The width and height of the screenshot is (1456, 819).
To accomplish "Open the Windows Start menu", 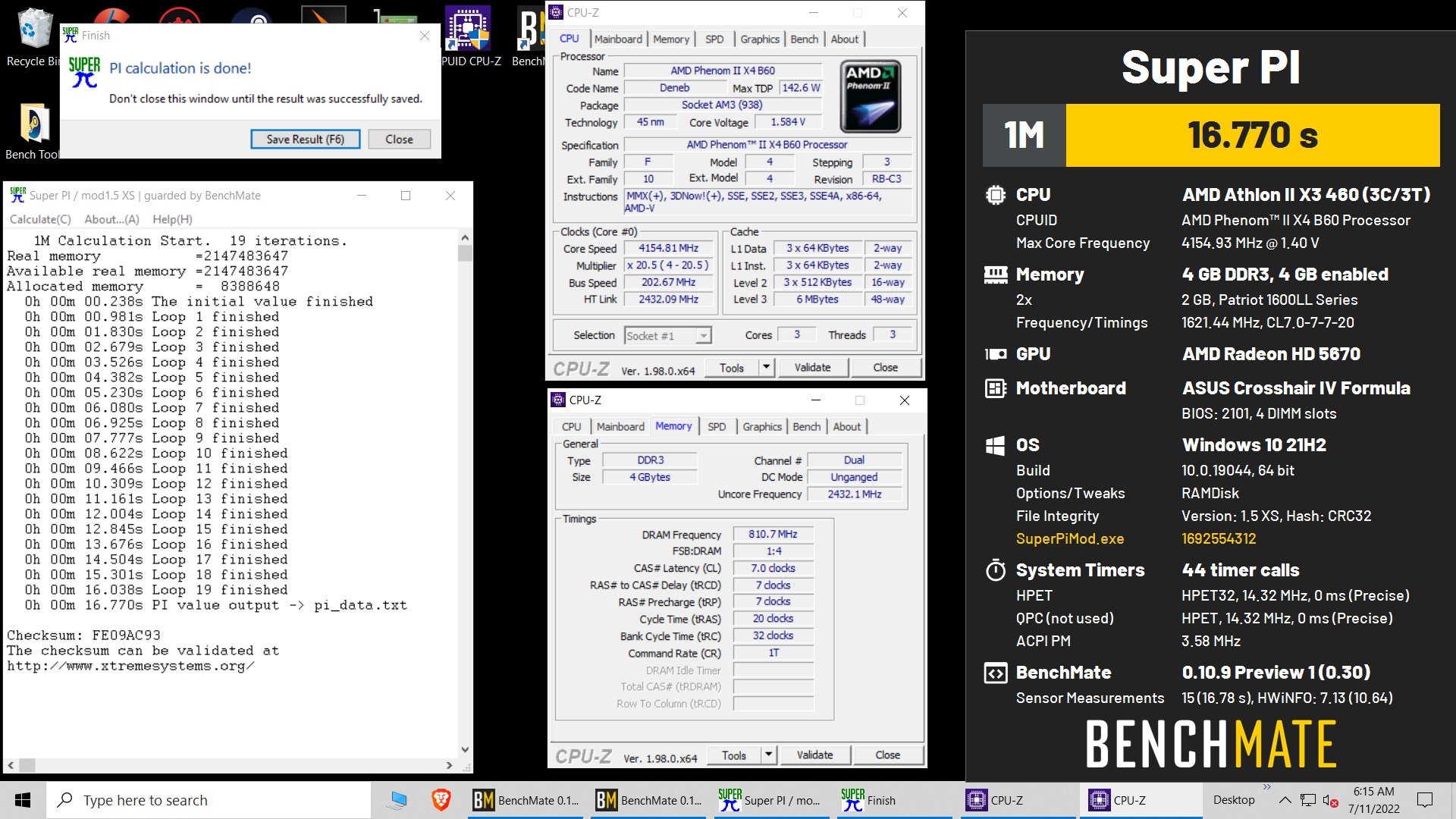I will pyautogui.click(x=23, y=800).
